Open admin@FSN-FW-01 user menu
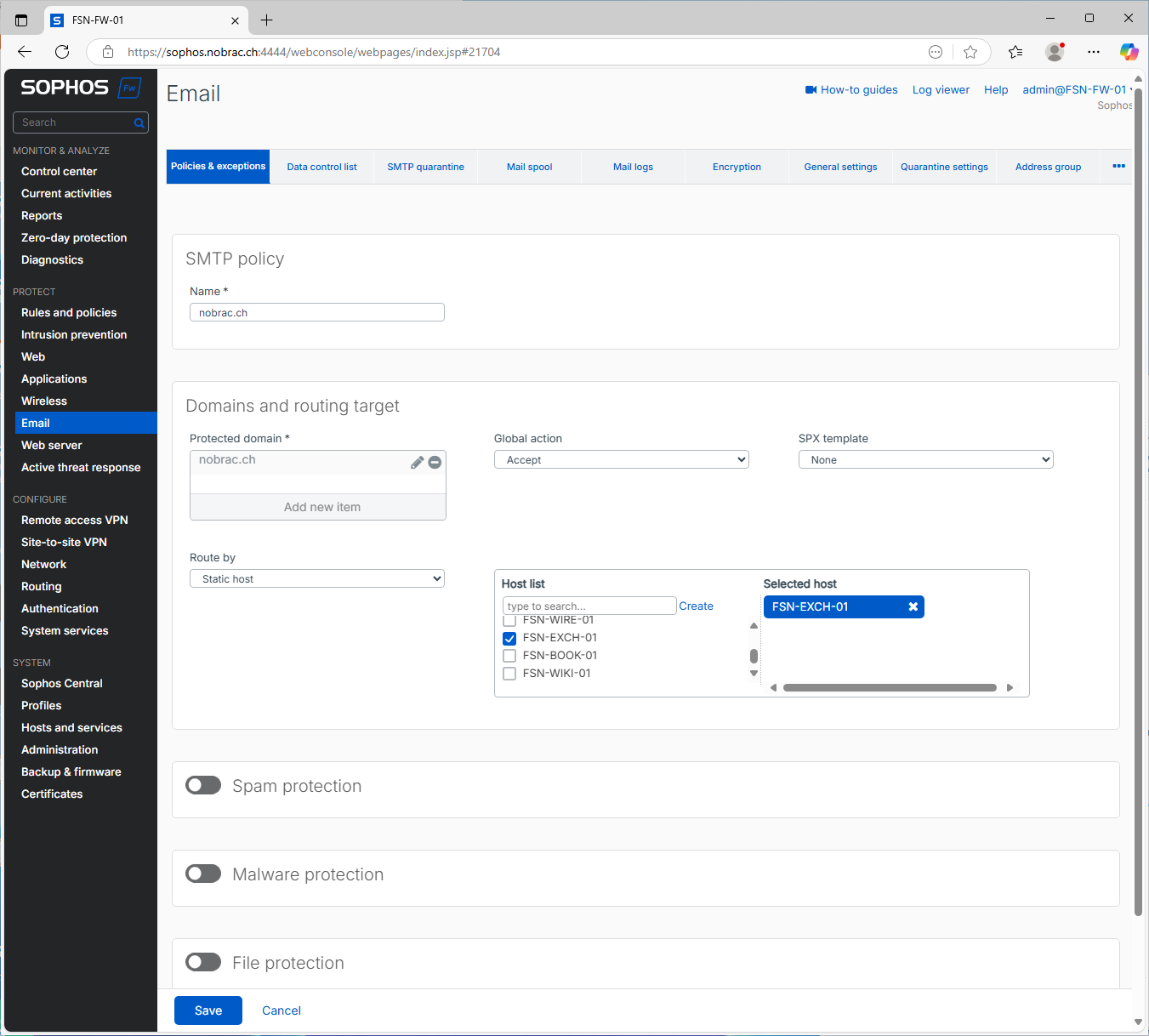Viewport: 1149px width, 1036px height. [x=1076, y=89]
